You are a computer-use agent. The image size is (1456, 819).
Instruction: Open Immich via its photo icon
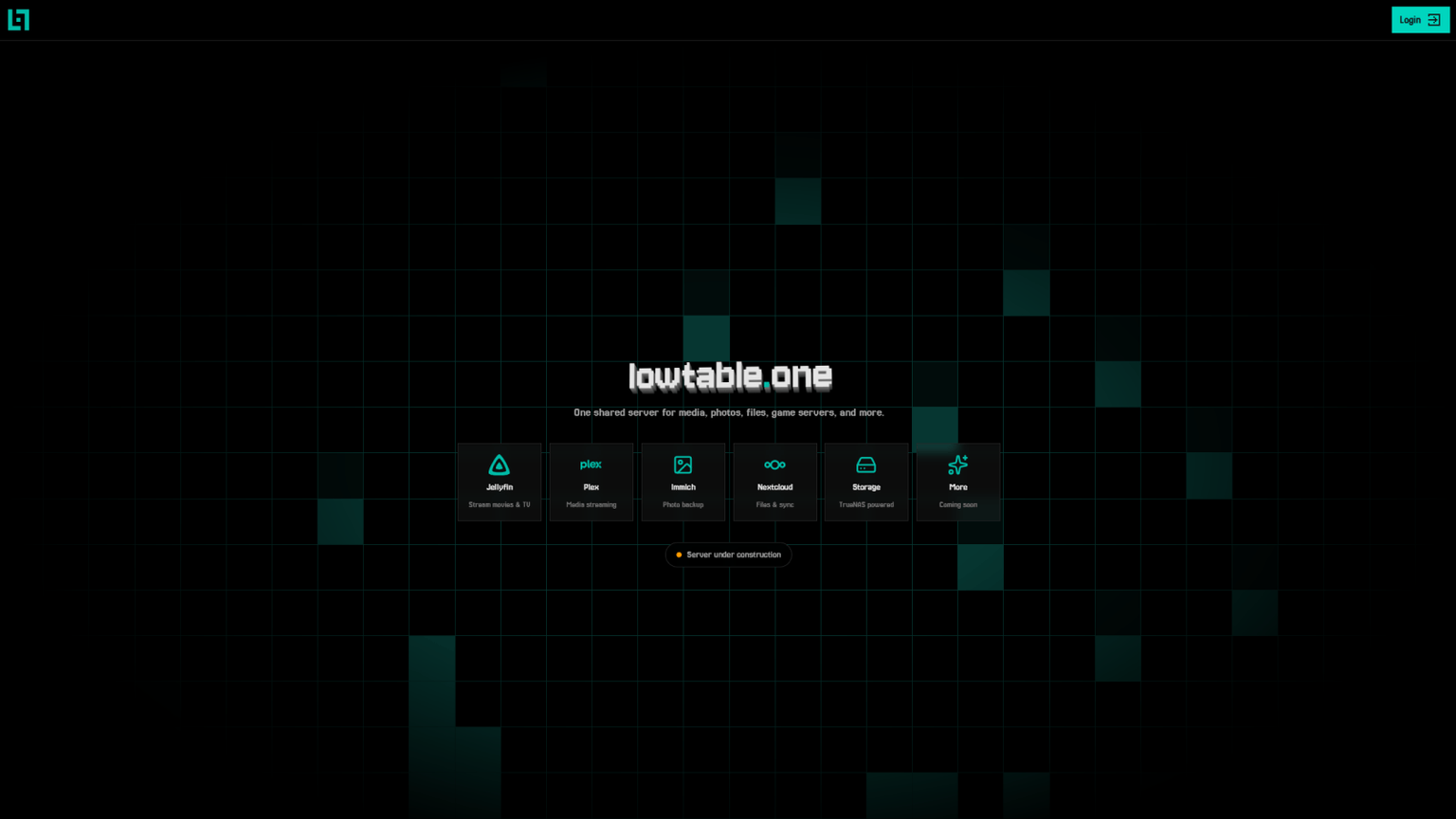[682, 464]
